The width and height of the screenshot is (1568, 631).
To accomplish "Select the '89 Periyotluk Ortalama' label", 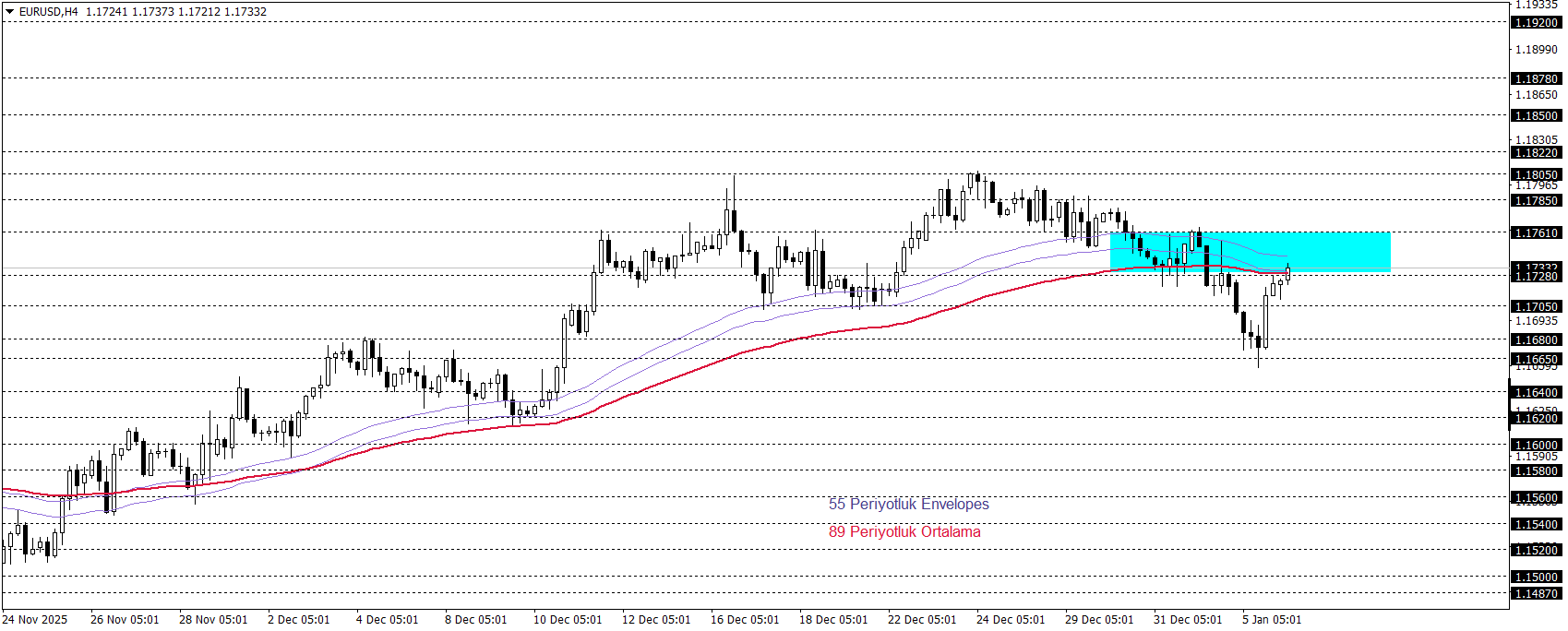I will tap(904, 531).
